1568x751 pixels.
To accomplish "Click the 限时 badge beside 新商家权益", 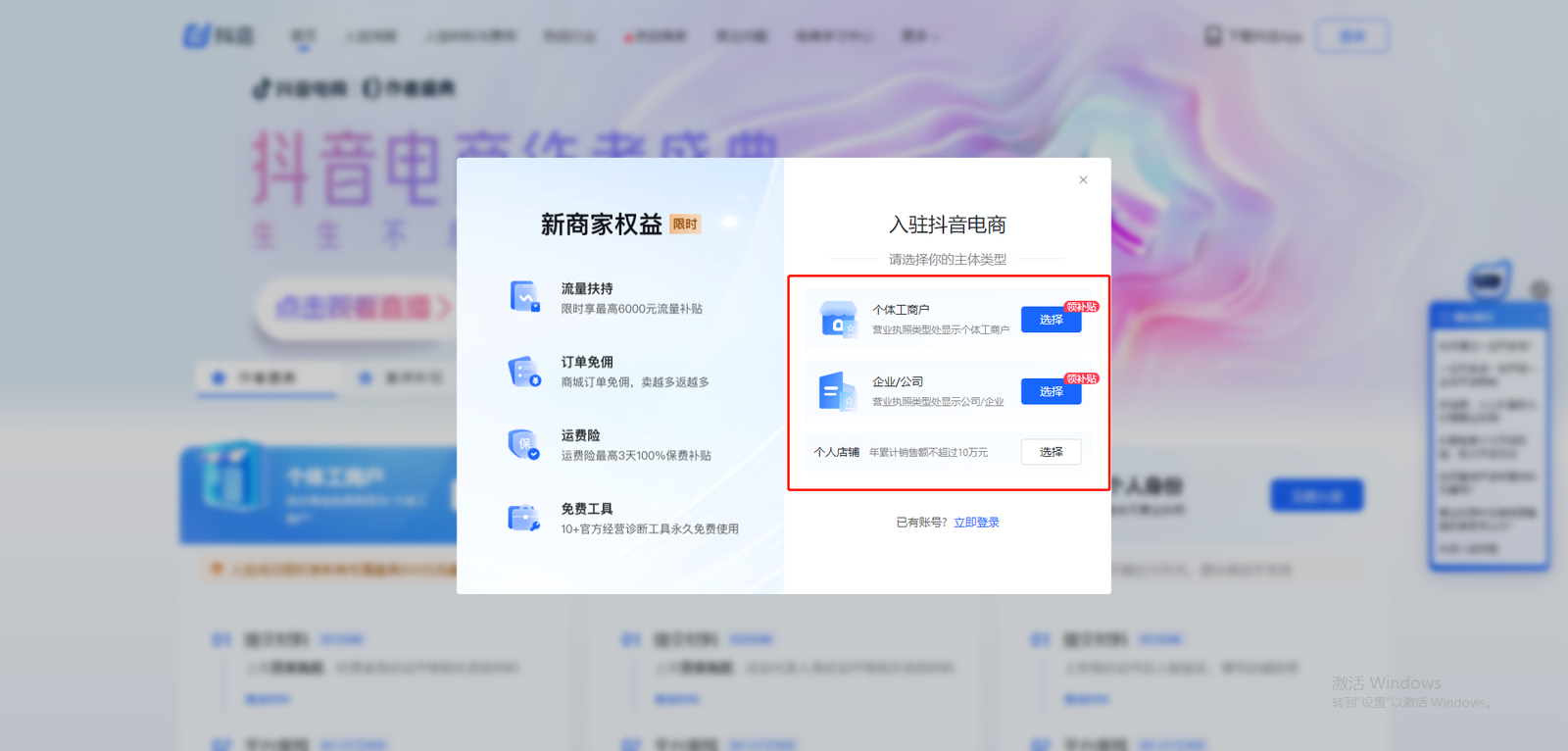I will [685, 225].
